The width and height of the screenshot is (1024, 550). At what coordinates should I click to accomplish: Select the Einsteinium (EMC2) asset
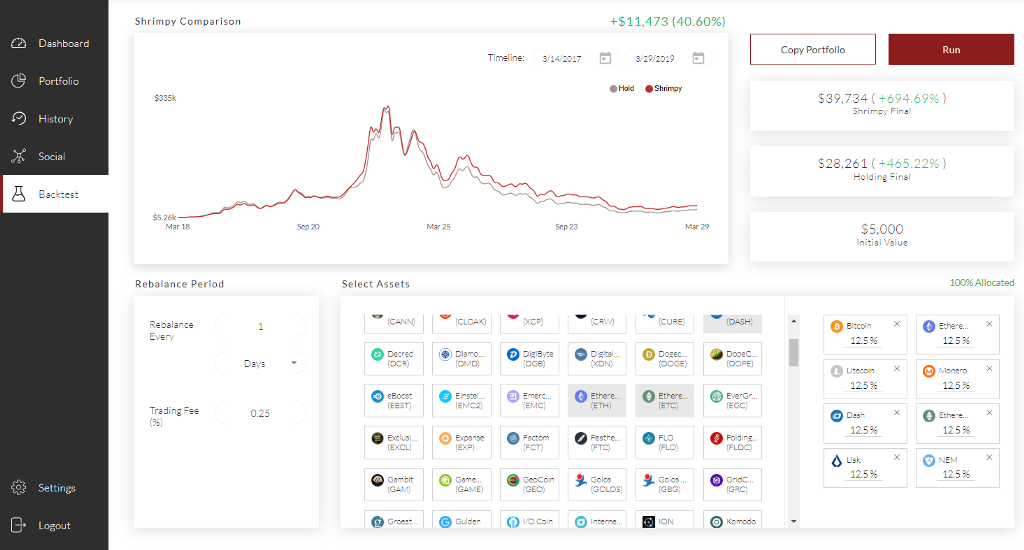click(462, 400)
